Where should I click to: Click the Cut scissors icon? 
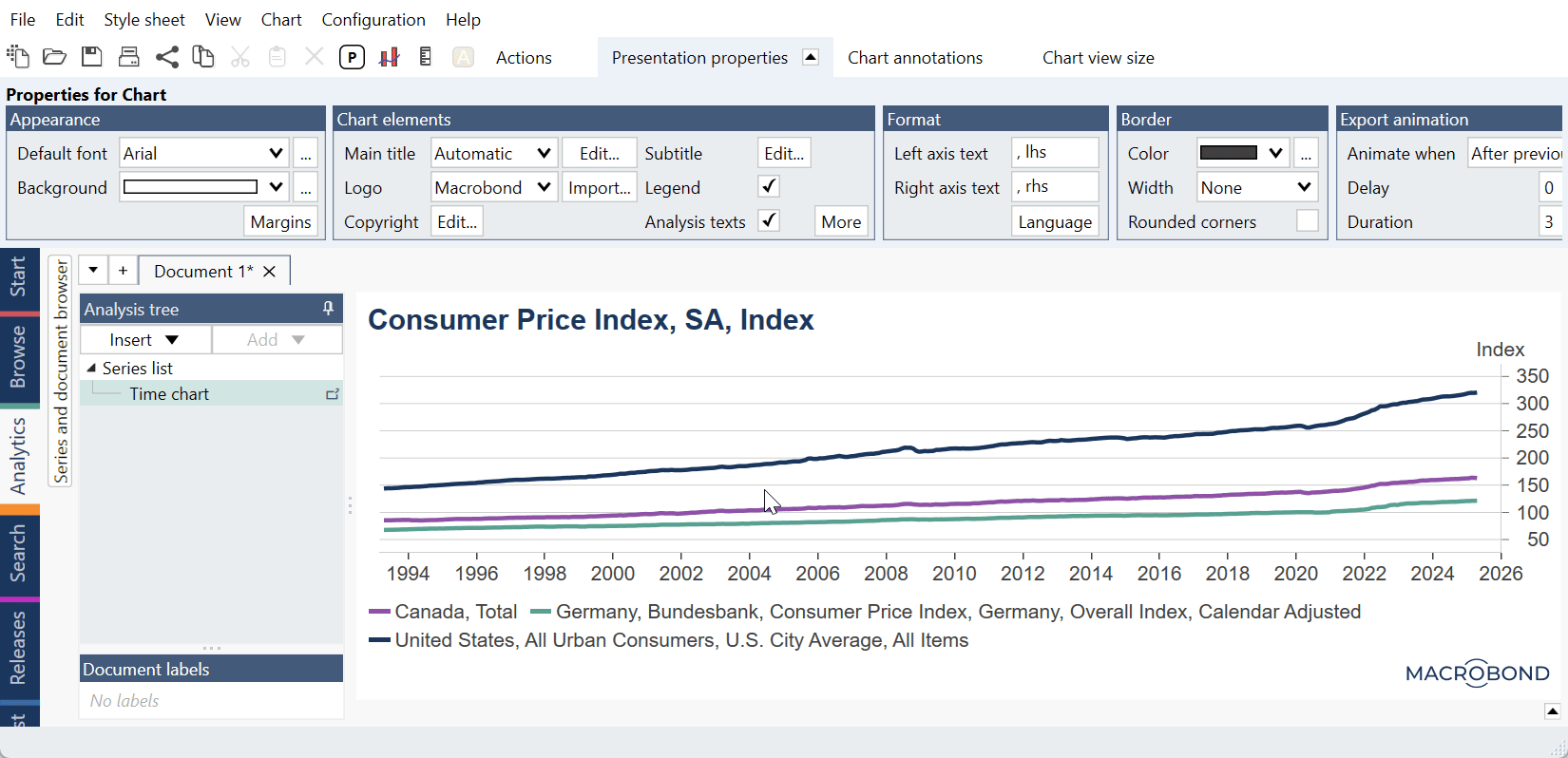point(240,57)
